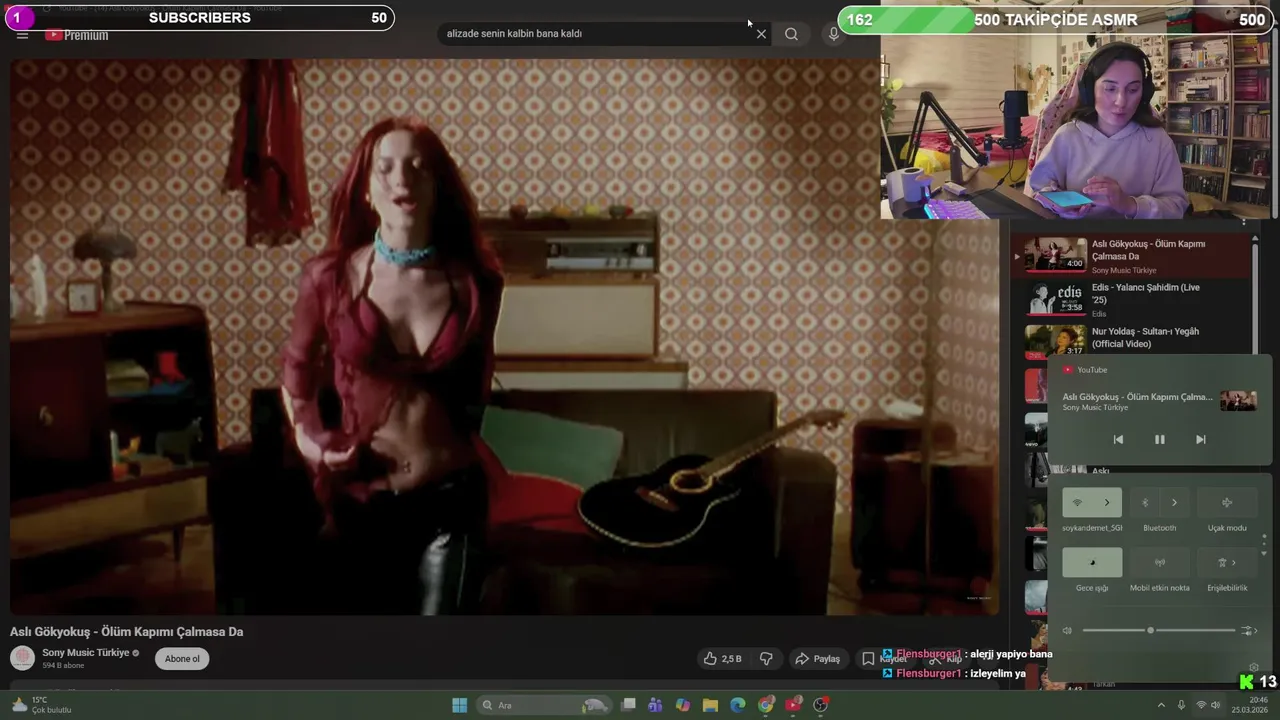Open the clock and date 20:46
Viewport: 1280px width, 720px height.
point(1251,705)
